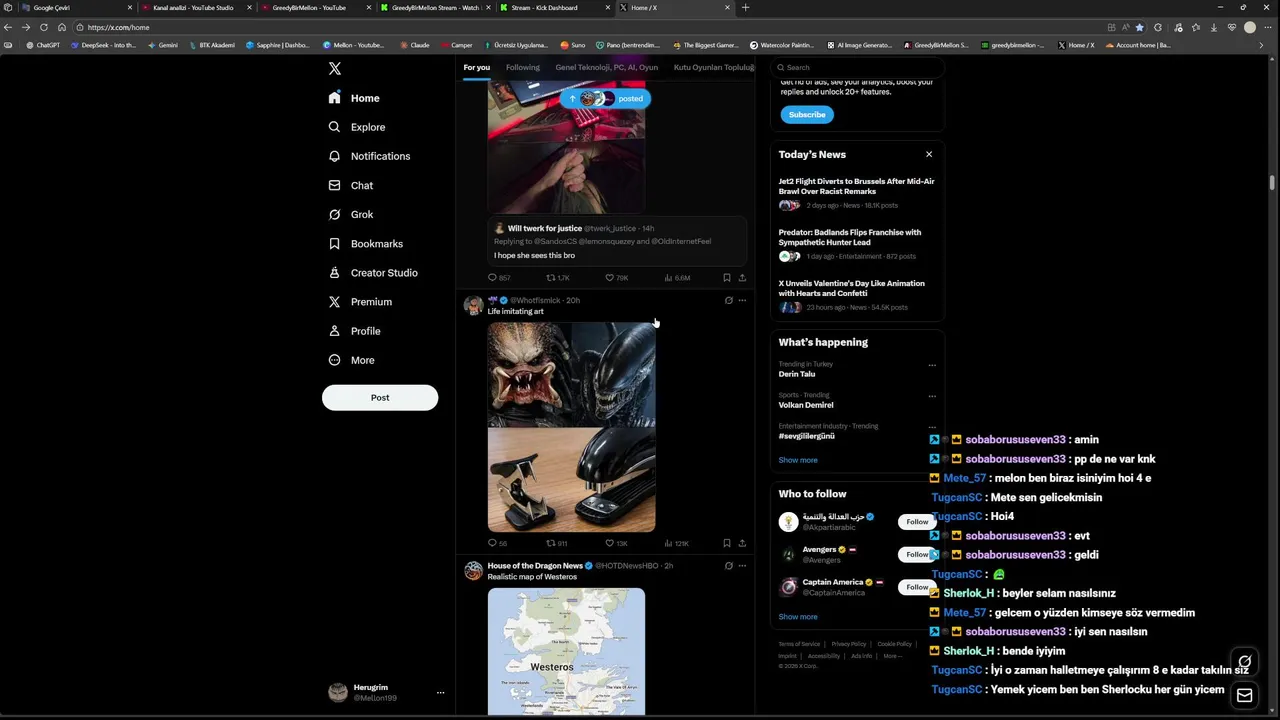
Task: Close the Today's News panel
Action: [929, 154]
